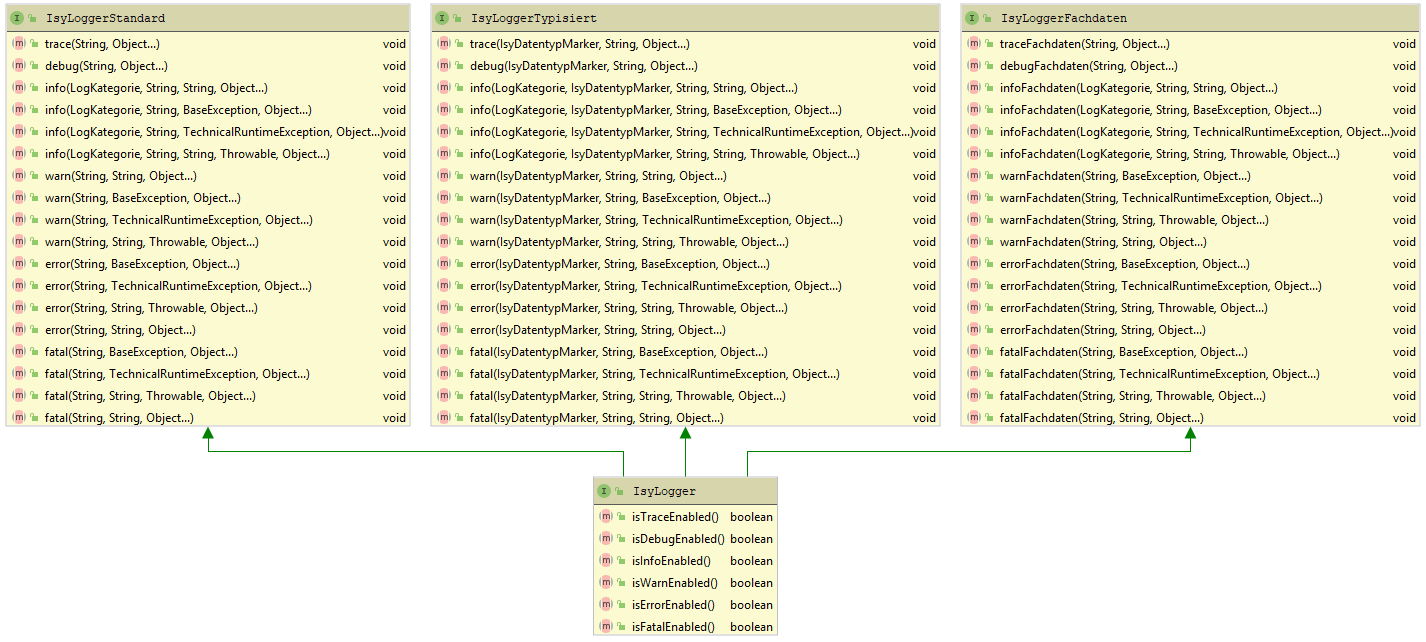1426x642 pixels.
Task: Click the interface icon of IsyLoggerStandard
Action: pos(16,18)
